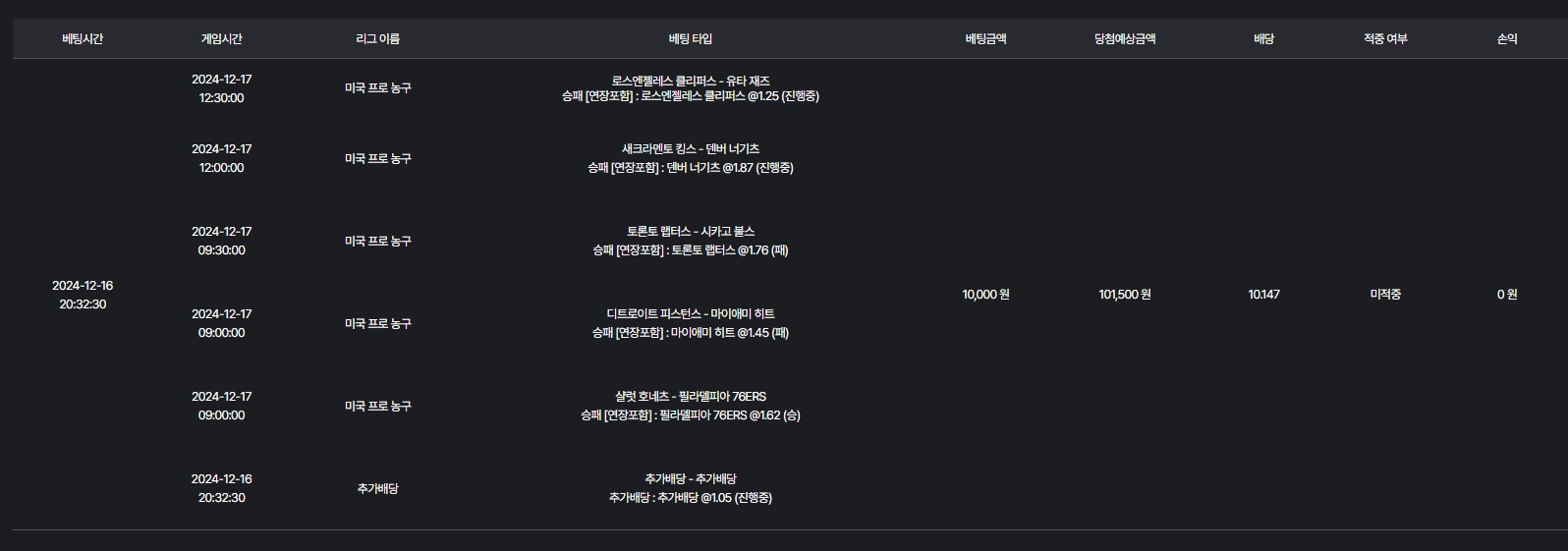Viewport: 1568px width, 551px height.
Task: Click the 10.147 total odds value
Action: (x=1263, y=295)
